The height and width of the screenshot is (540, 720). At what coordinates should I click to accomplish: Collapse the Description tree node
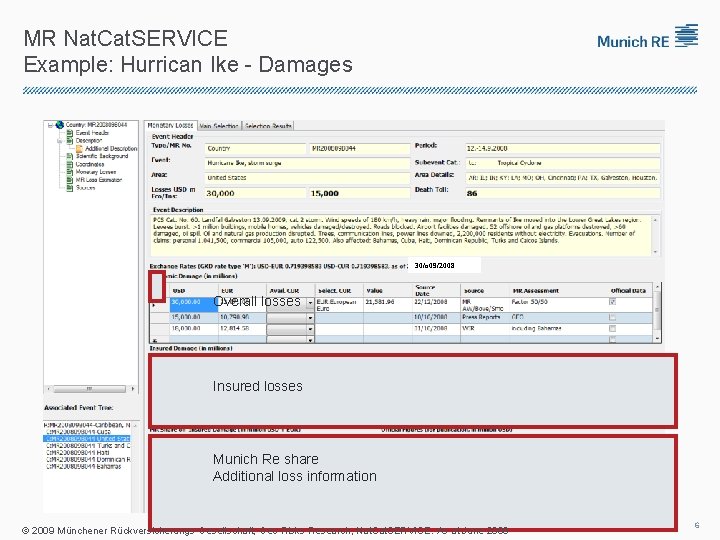point(60,141)
